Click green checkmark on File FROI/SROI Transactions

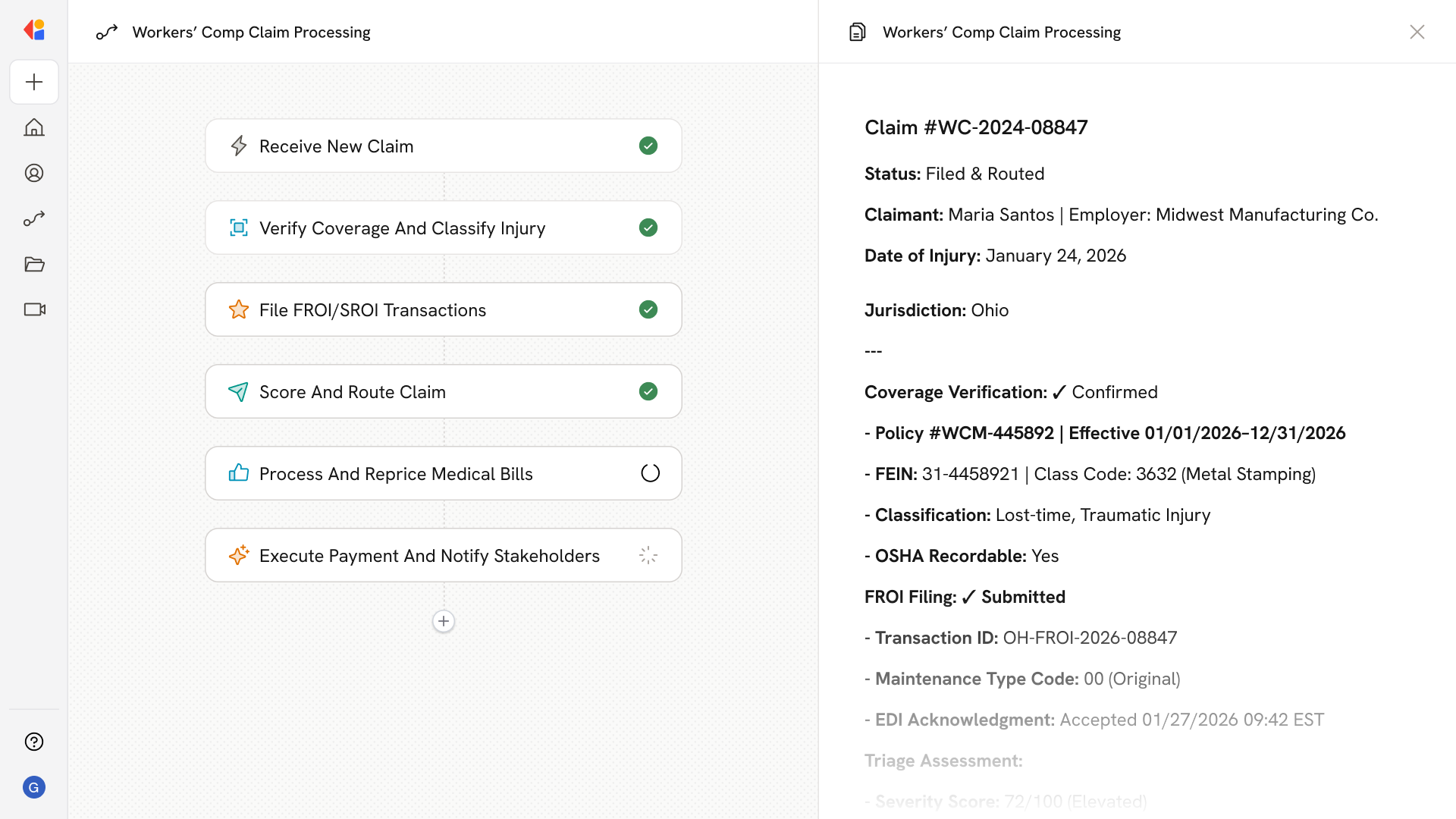point(648,309)
